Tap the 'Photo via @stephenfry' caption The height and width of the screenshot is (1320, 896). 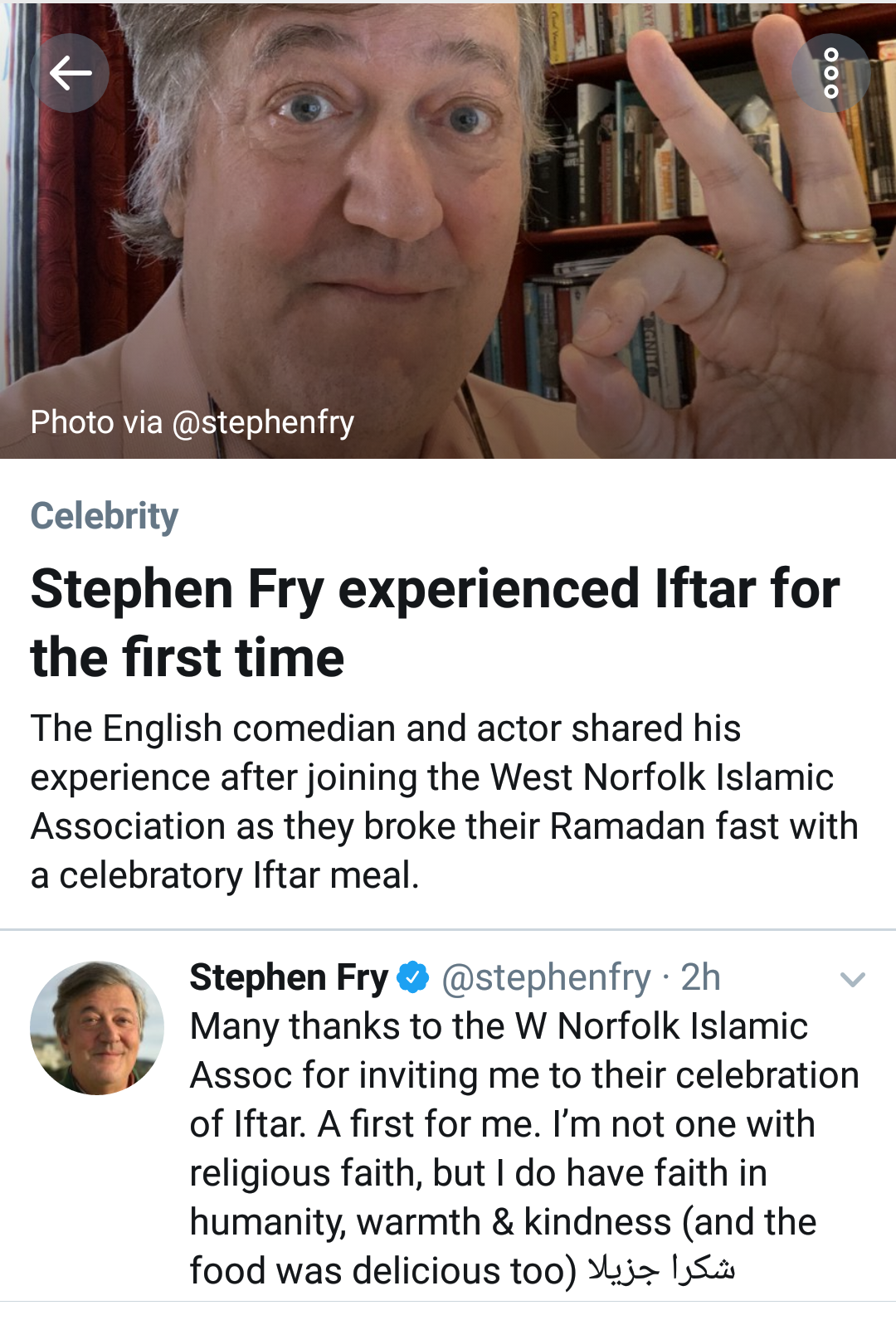click(x=192, y=422)
